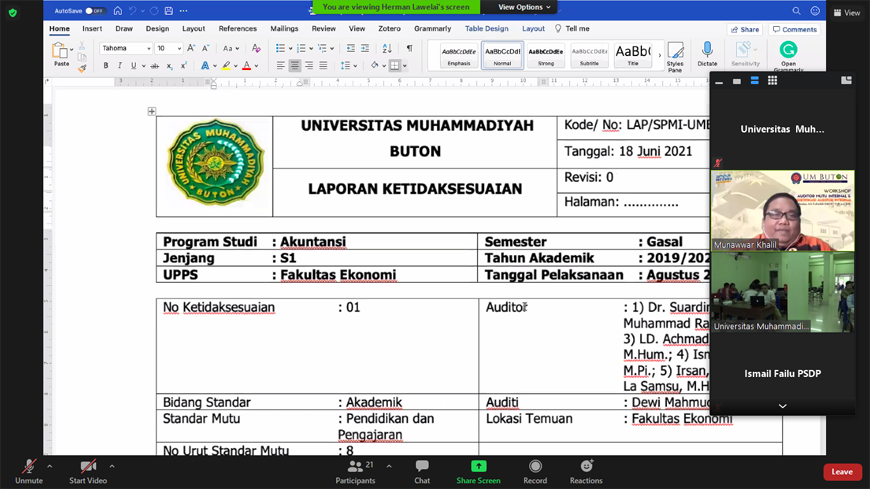
Task: Increase the font size
Action: tap(191, 48)
